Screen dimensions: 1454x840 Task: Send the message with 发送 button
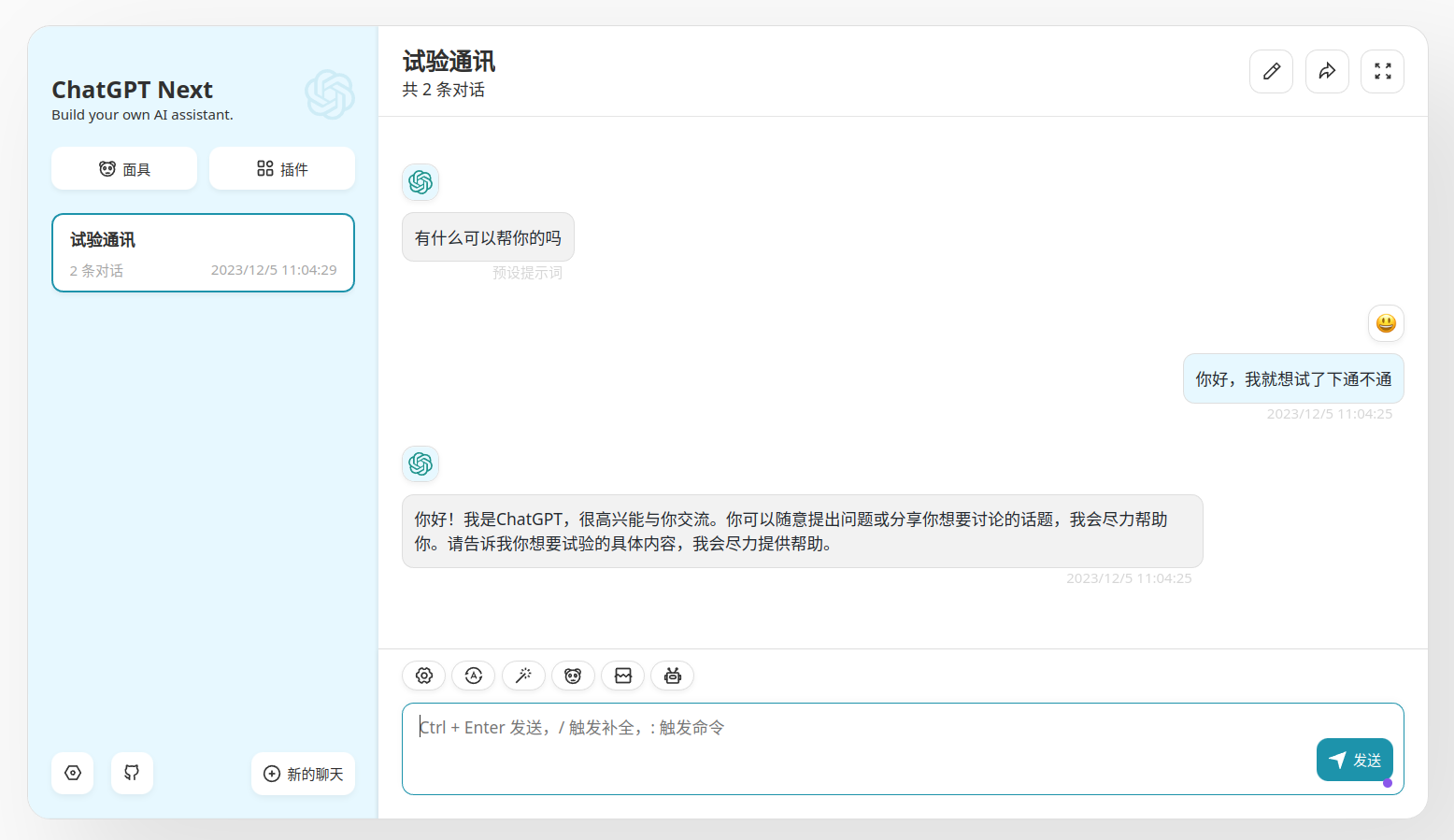click(1355, 760)
